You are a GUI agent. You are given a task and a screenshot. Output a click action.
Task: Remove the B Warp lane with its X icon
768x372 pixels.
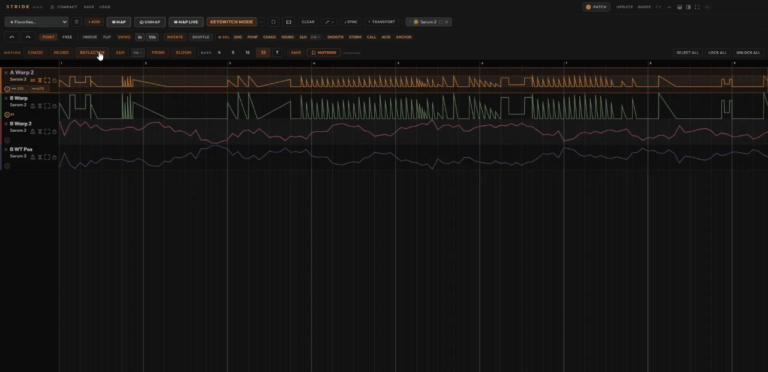coord(6,98)
